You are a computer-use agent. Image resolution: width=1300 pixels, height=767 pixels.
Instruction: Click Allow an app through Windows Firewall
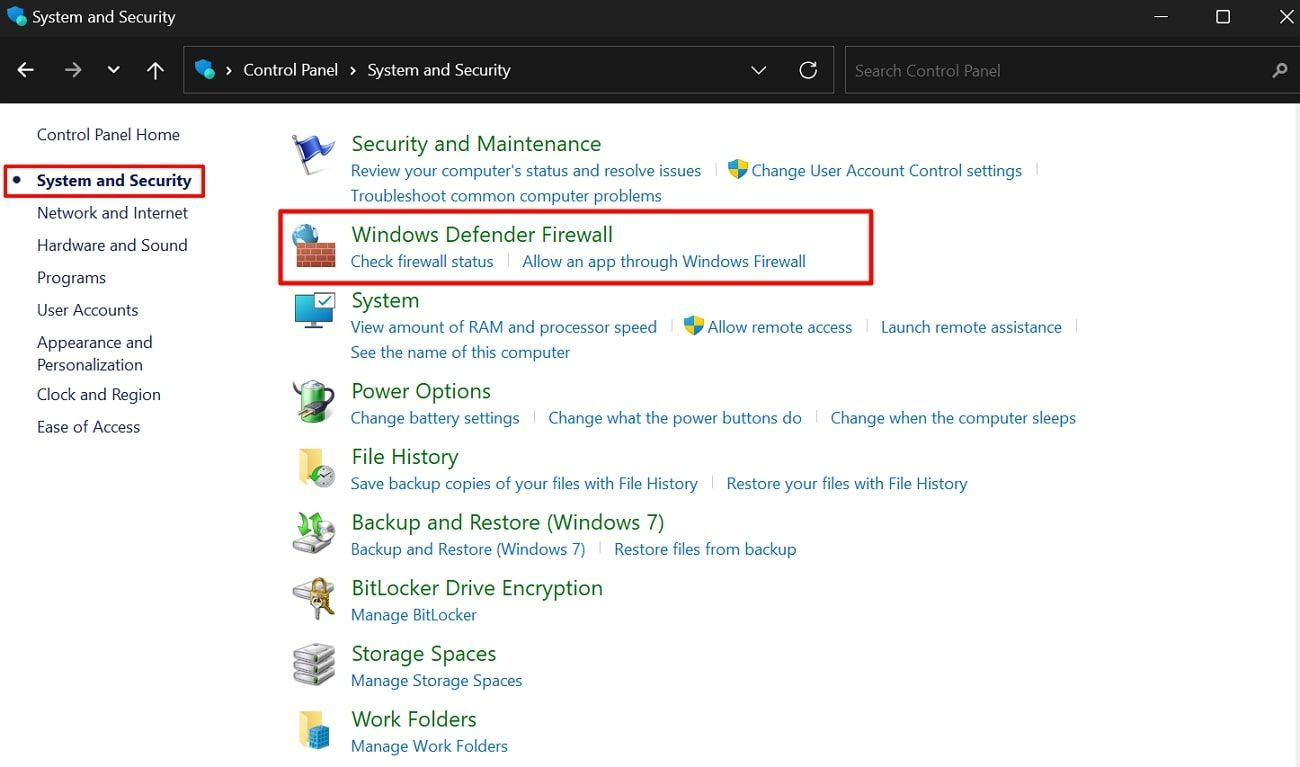pyautogui.click(x=664, y=262)
